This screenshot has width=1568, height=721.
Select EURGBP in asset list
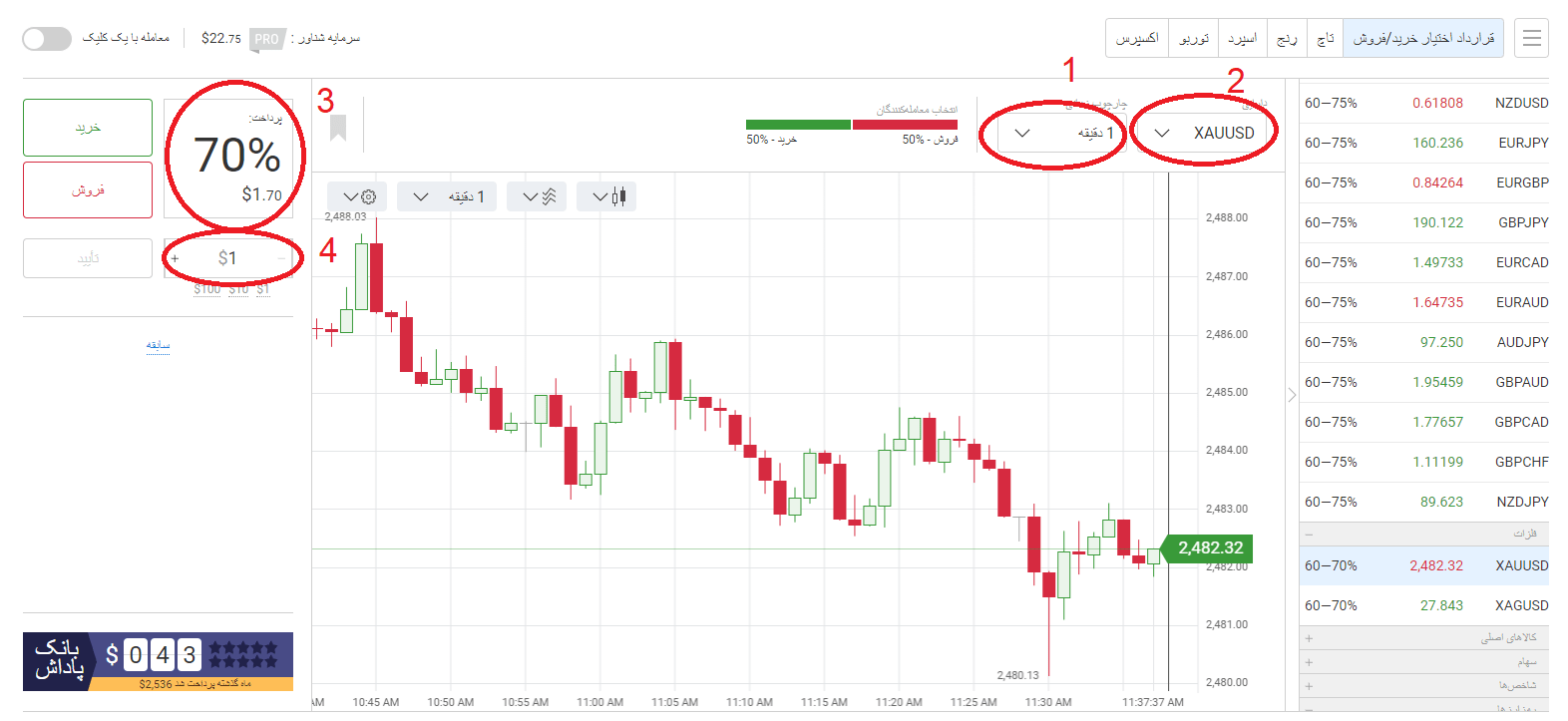[x=1424, y=182]
